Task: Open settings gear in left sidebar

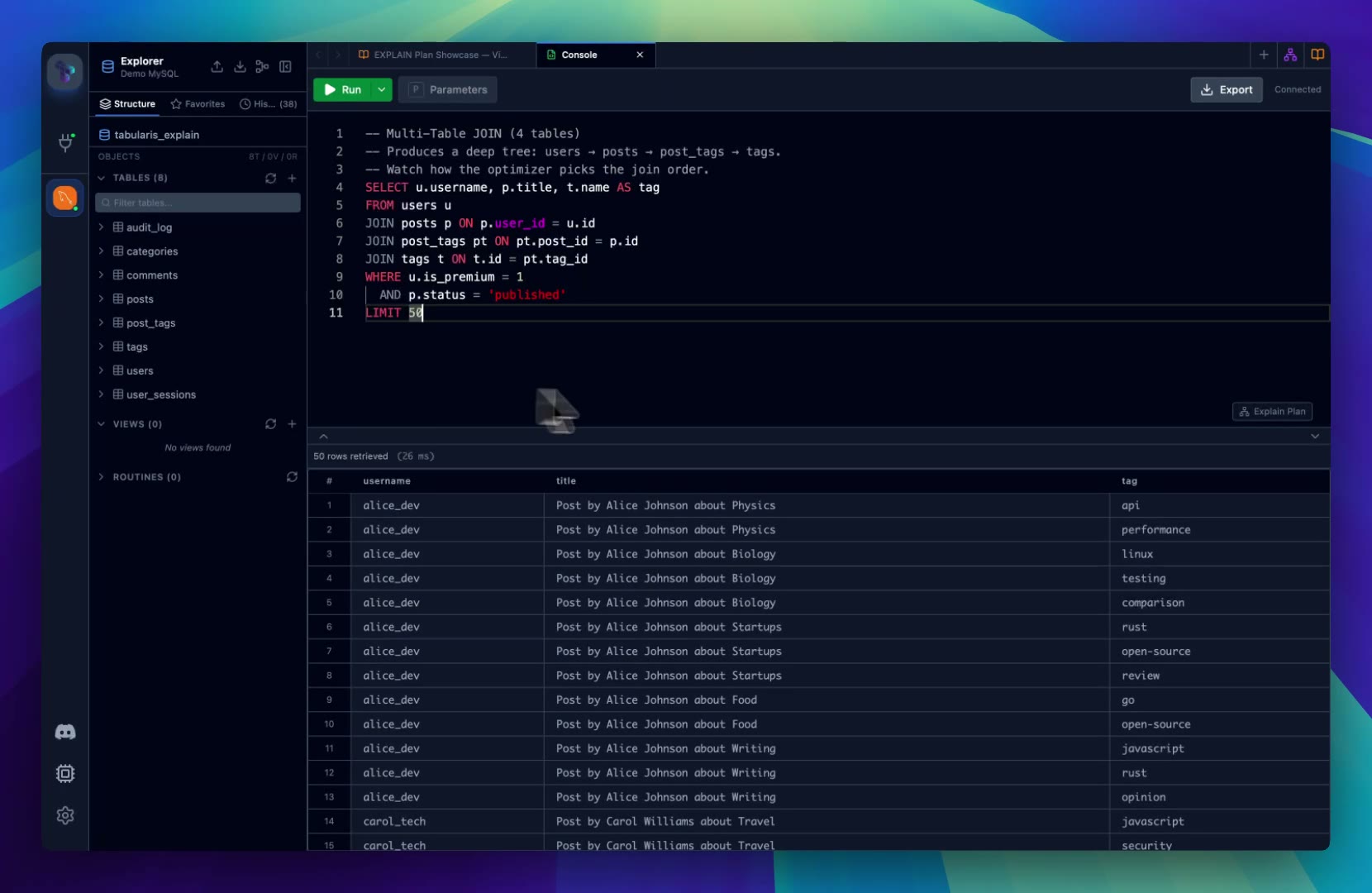Action: click(65, 815)
